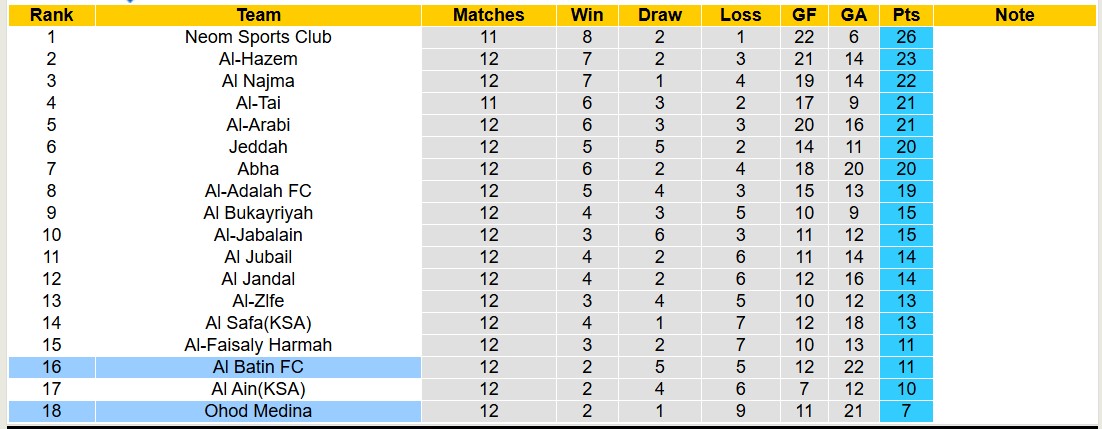Select the Al-Adalah FC team
This screenshot has height=429, width=1102.
pyautogui.click(x=258, y=191)
